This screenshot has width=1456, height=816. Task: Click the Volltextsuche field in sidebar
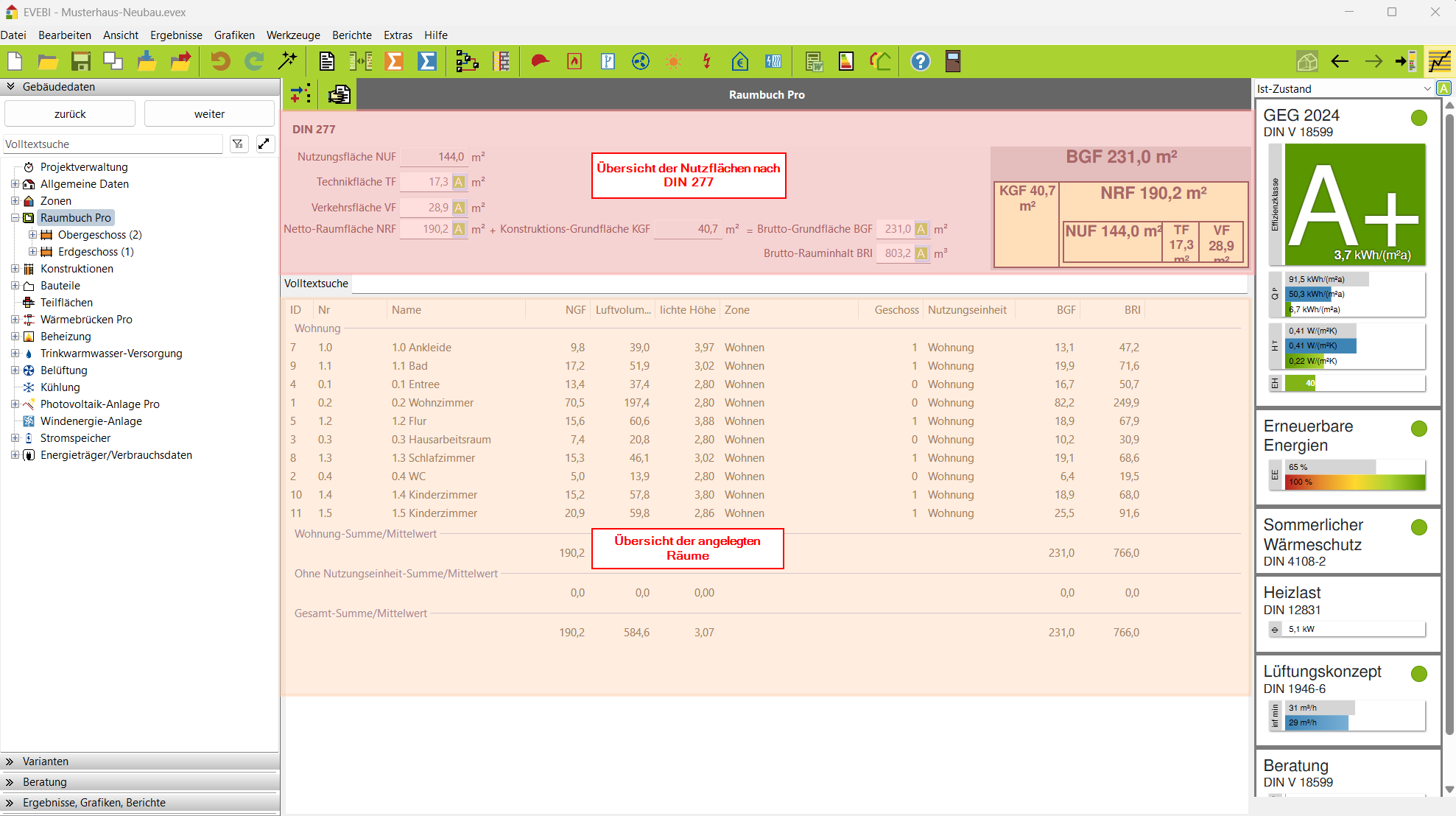pos(113,144)
